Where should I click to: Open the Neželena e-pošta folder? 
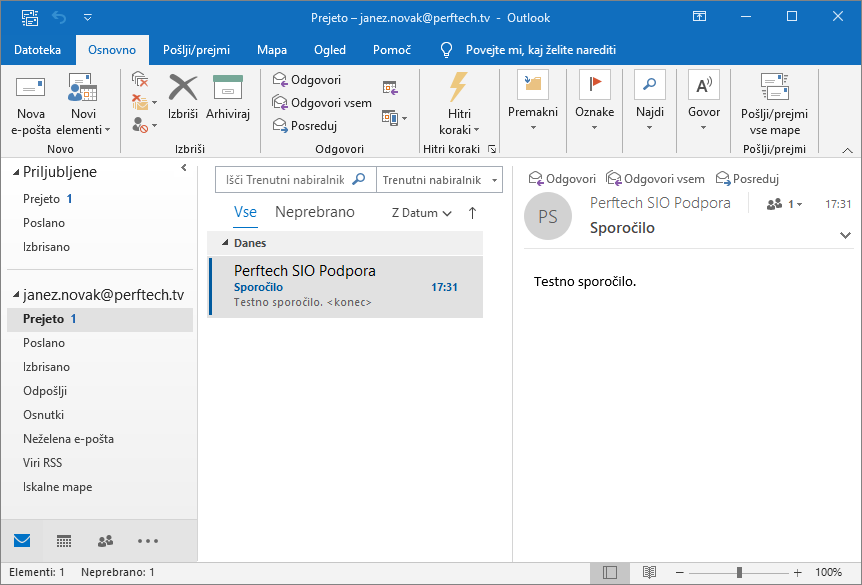68,439
